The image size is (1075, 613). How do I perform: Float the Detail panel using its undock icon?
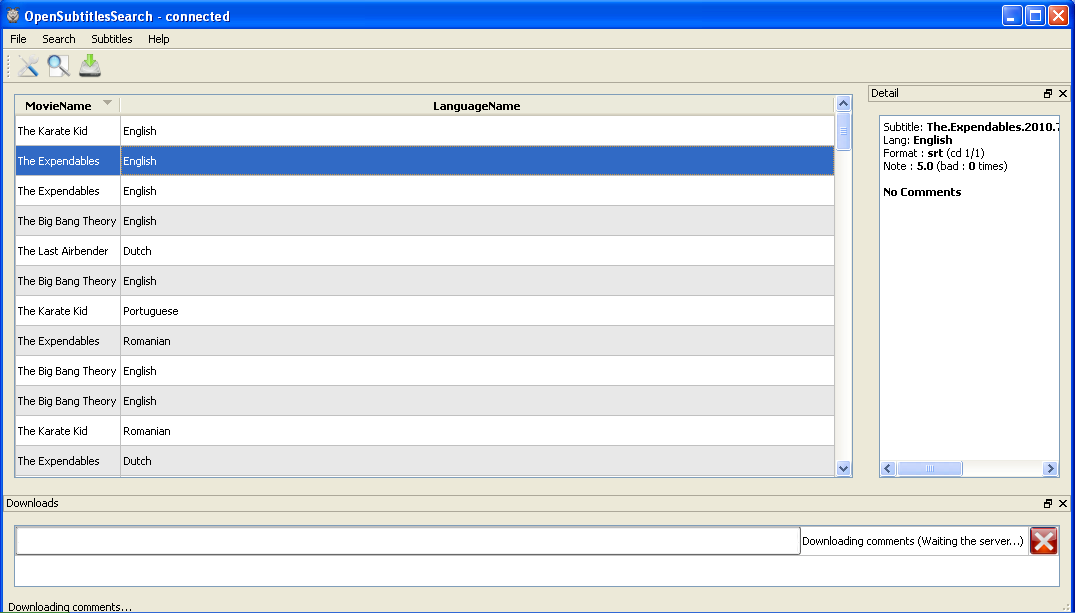coord(1047,94)
